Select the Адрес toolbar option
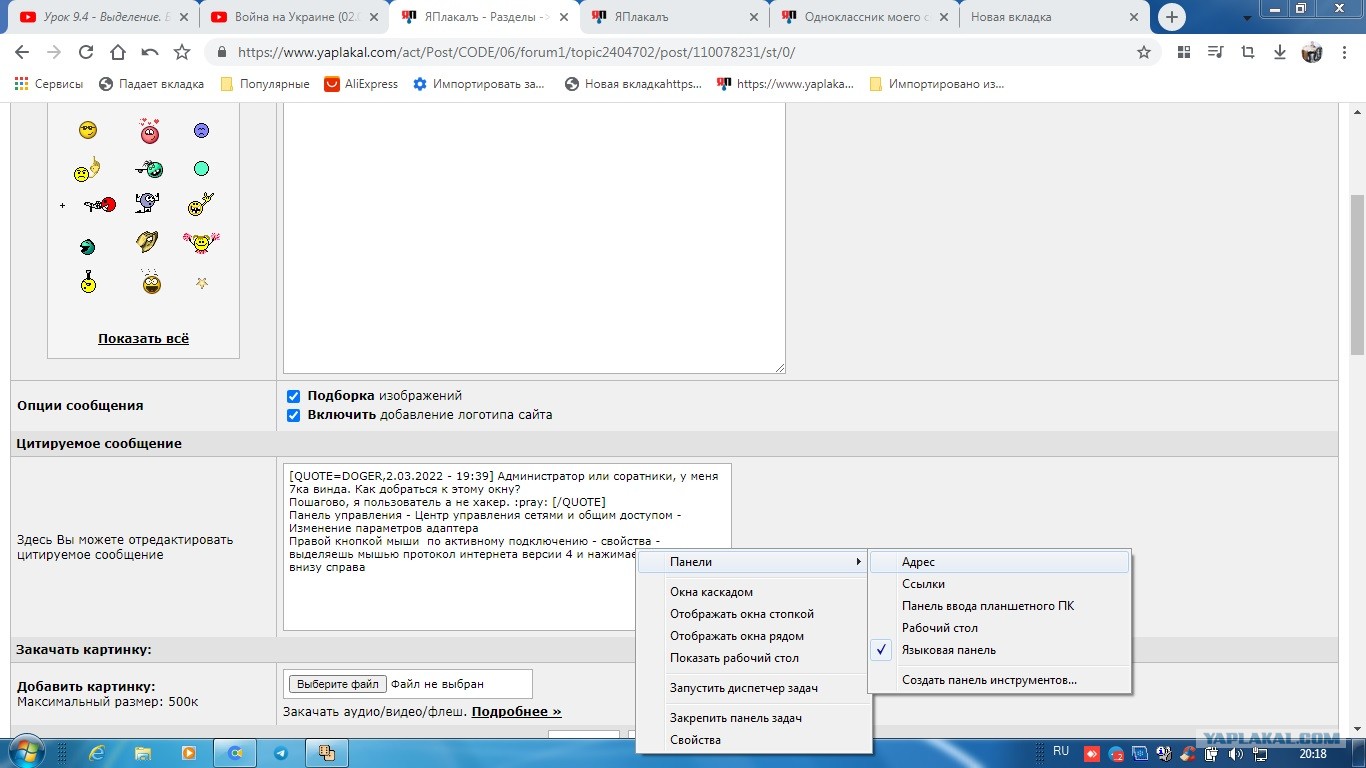Image resolution: width=1366 pixels, height=768 pixels. click(x=1000, y=562)
